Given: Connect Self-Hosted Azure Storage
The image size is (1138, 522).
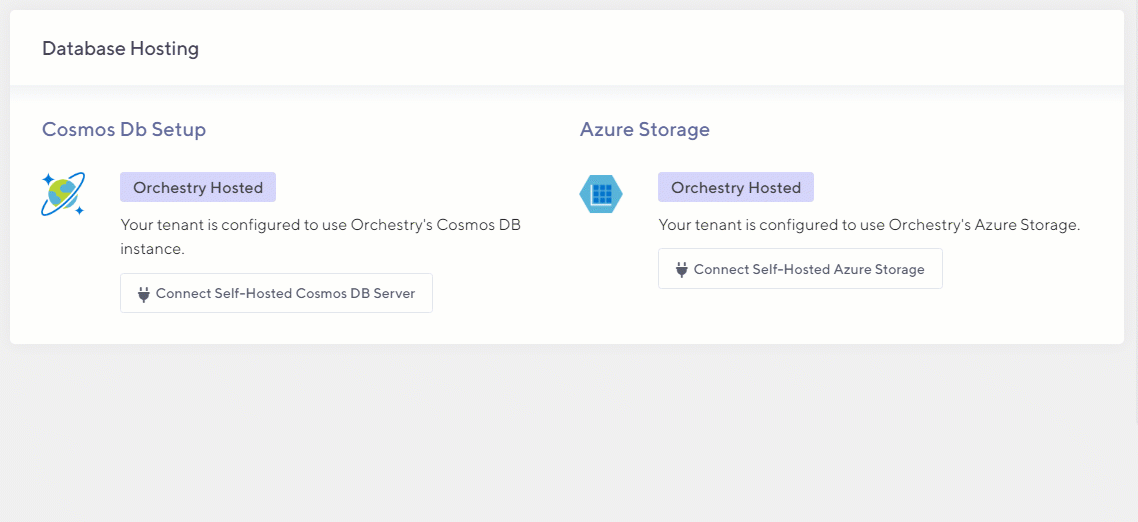Looking at the screenshot, I should (800, 269).
